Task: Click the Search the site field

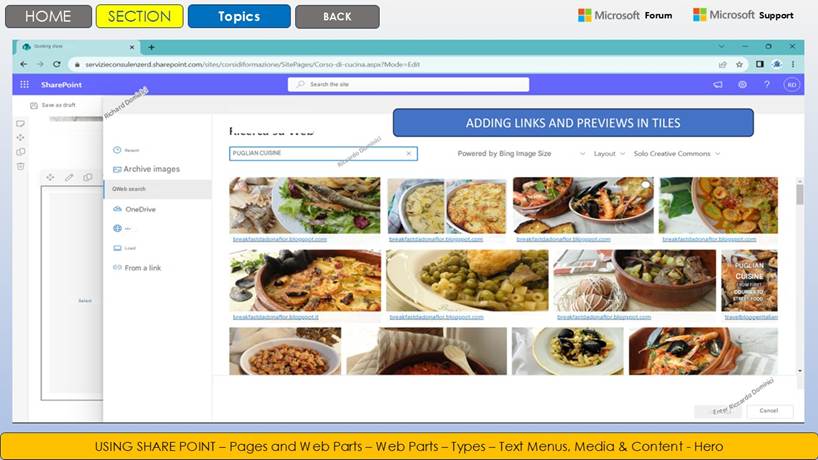Action: pyautogui.click(x=408, y=84)
